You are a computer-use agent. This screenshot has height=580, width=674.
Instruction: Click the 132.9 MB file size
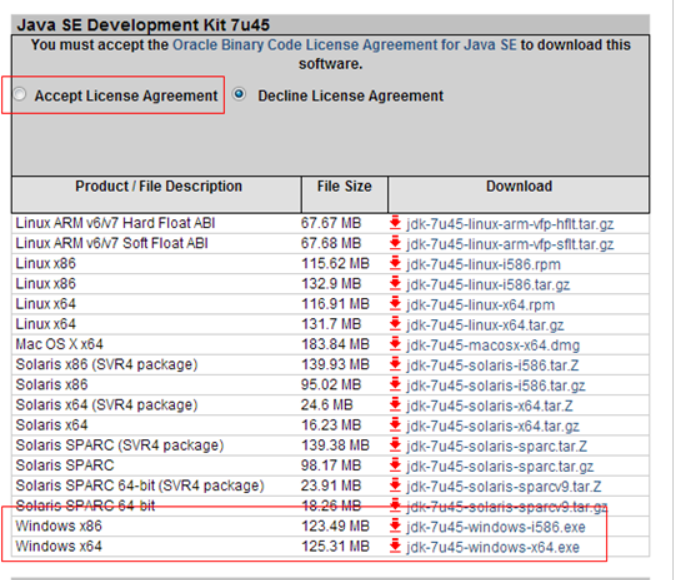tap(331, 284)
